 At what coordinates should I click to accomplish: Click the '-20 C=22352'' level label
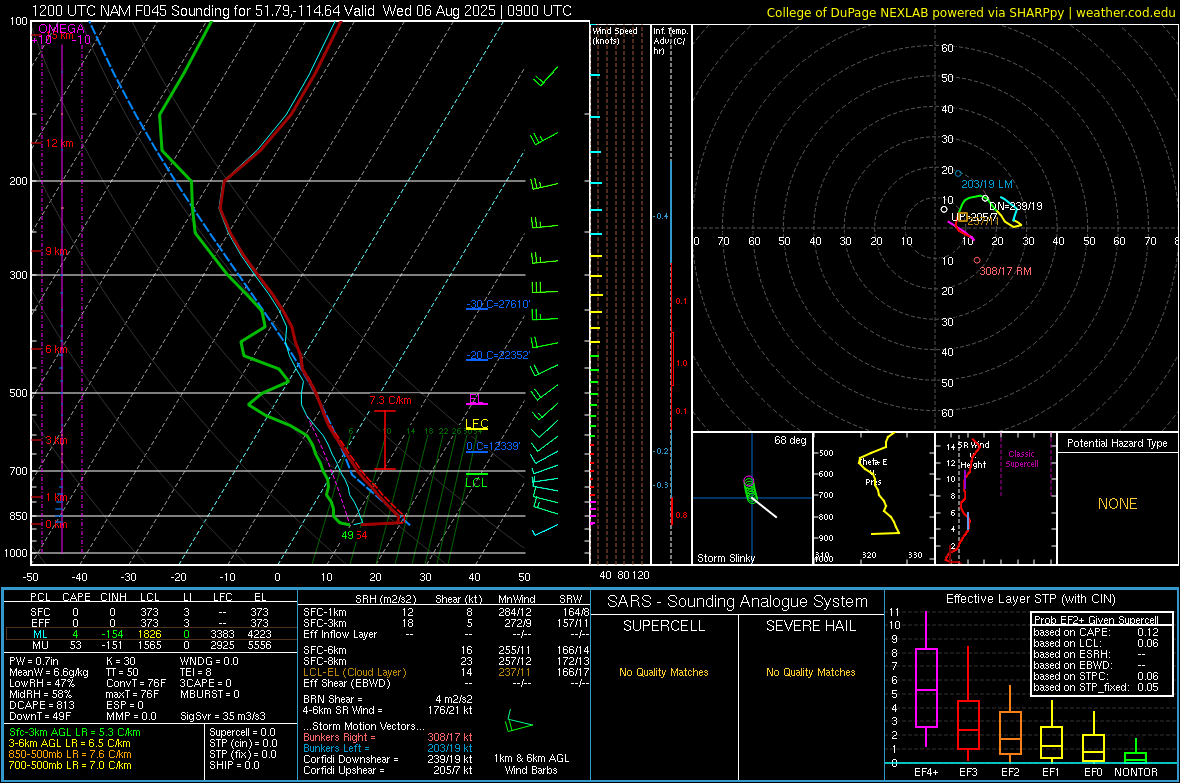pos(498,355)
